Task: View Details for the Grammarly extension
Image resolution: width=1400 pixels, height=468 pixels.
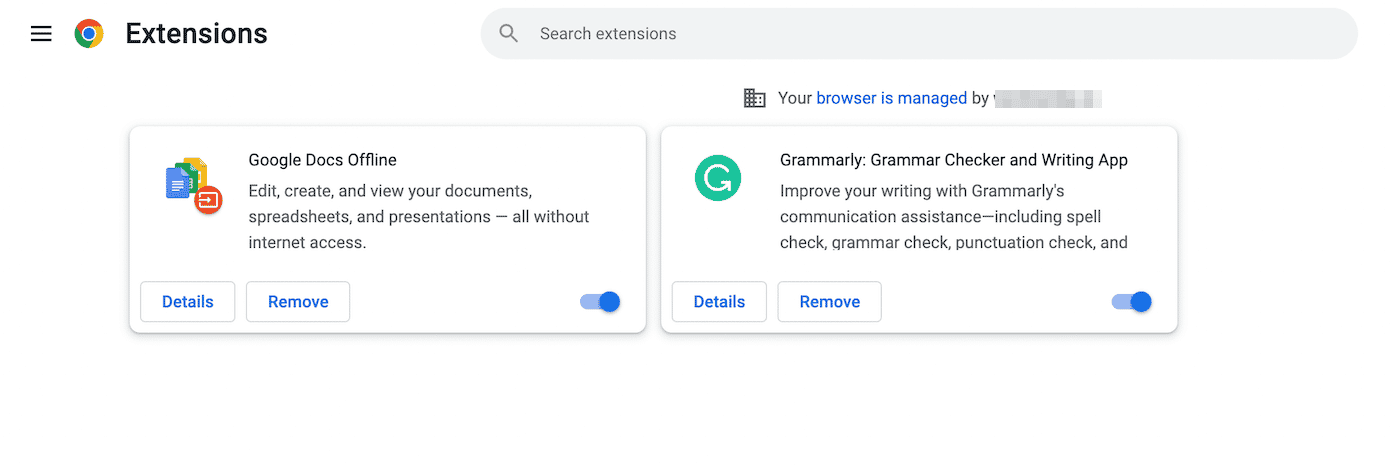Action: click(719, 302)
